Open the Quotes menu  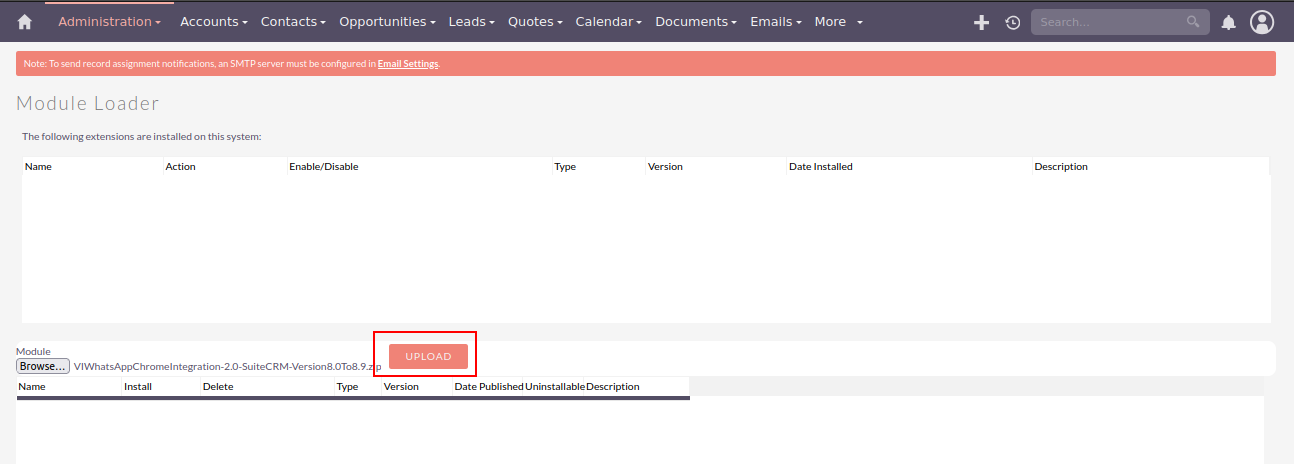coord(535,21)
